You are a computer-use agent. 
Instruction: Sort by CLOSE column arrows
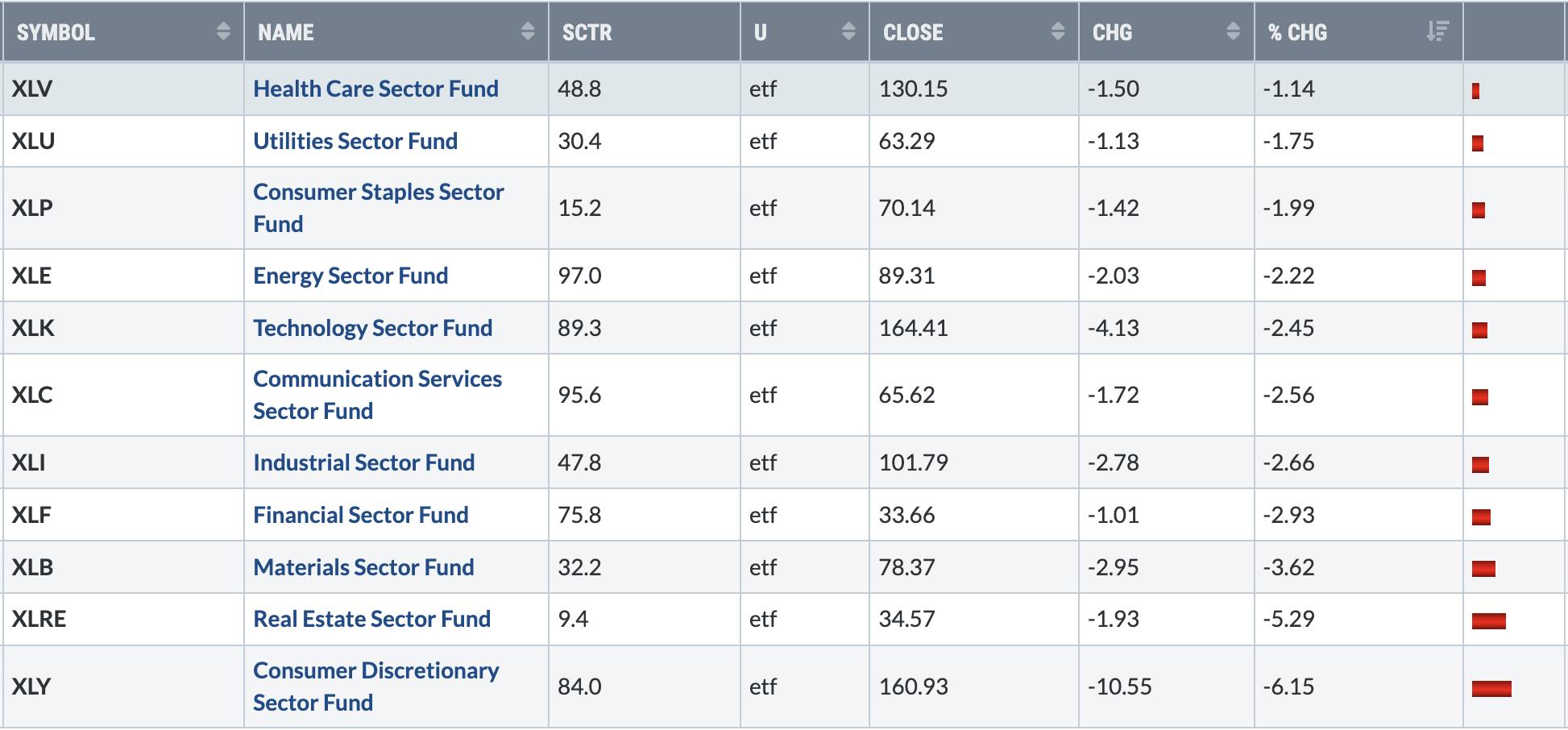coord(1058,31)
